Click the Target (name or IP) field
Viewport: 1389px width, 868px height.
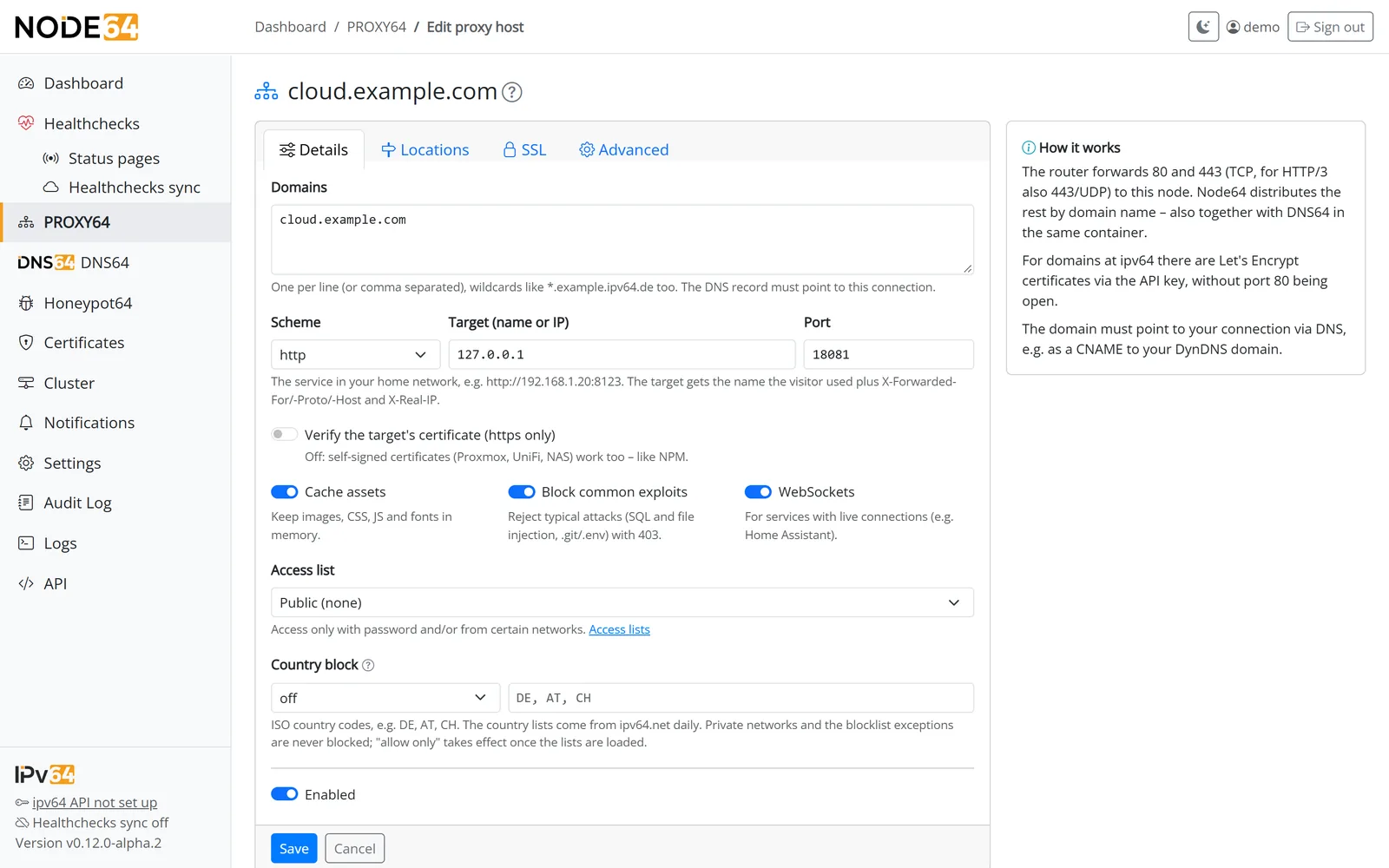(x=622, y=354)
